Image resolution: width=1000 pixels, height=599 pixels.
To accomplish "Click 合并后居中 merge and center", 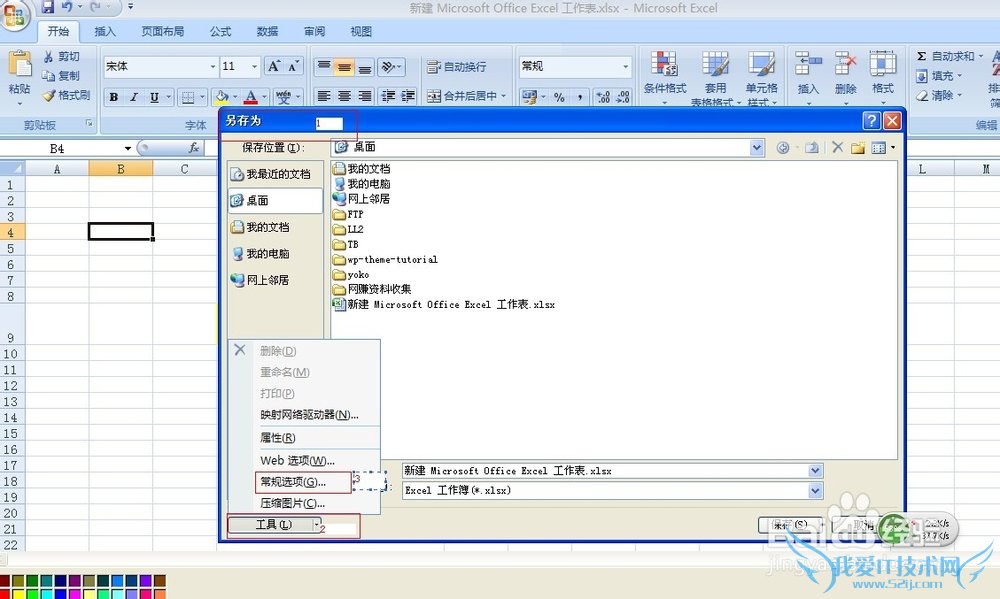I will (462, 96).
